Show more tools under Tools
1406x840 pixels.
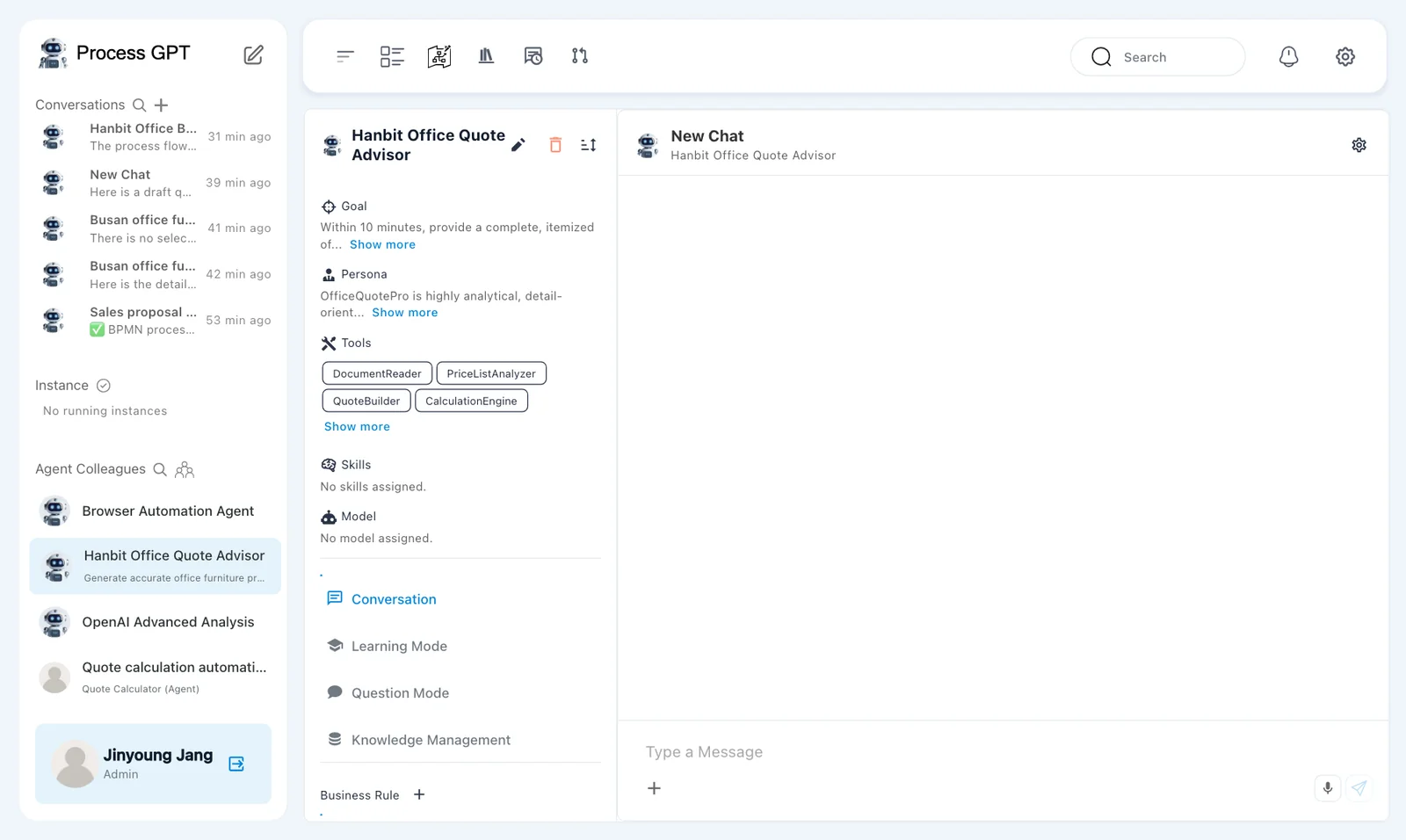click(357, 427)
